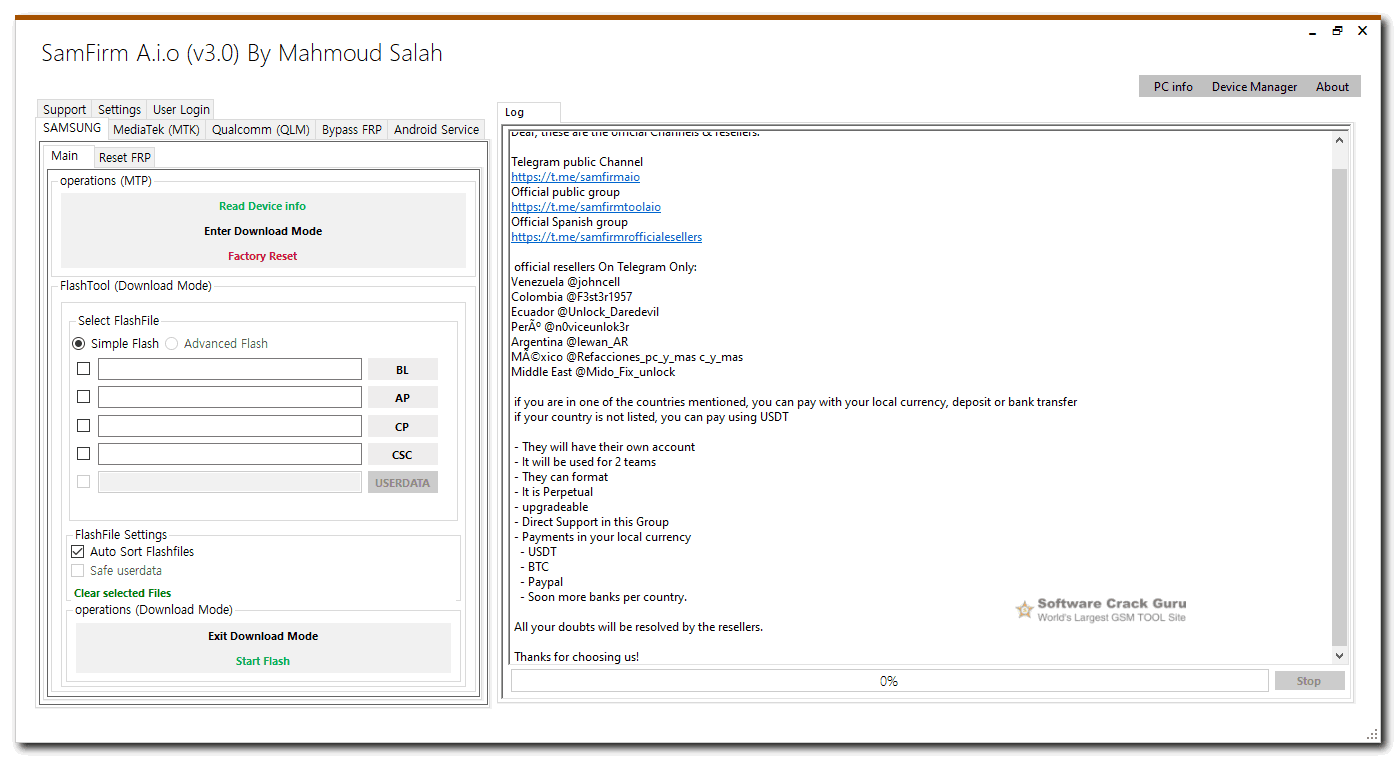The image size is (1396, 758).
Task: Open the samfirmrofficialesellers Telegram link
Action: pos(606,237)
